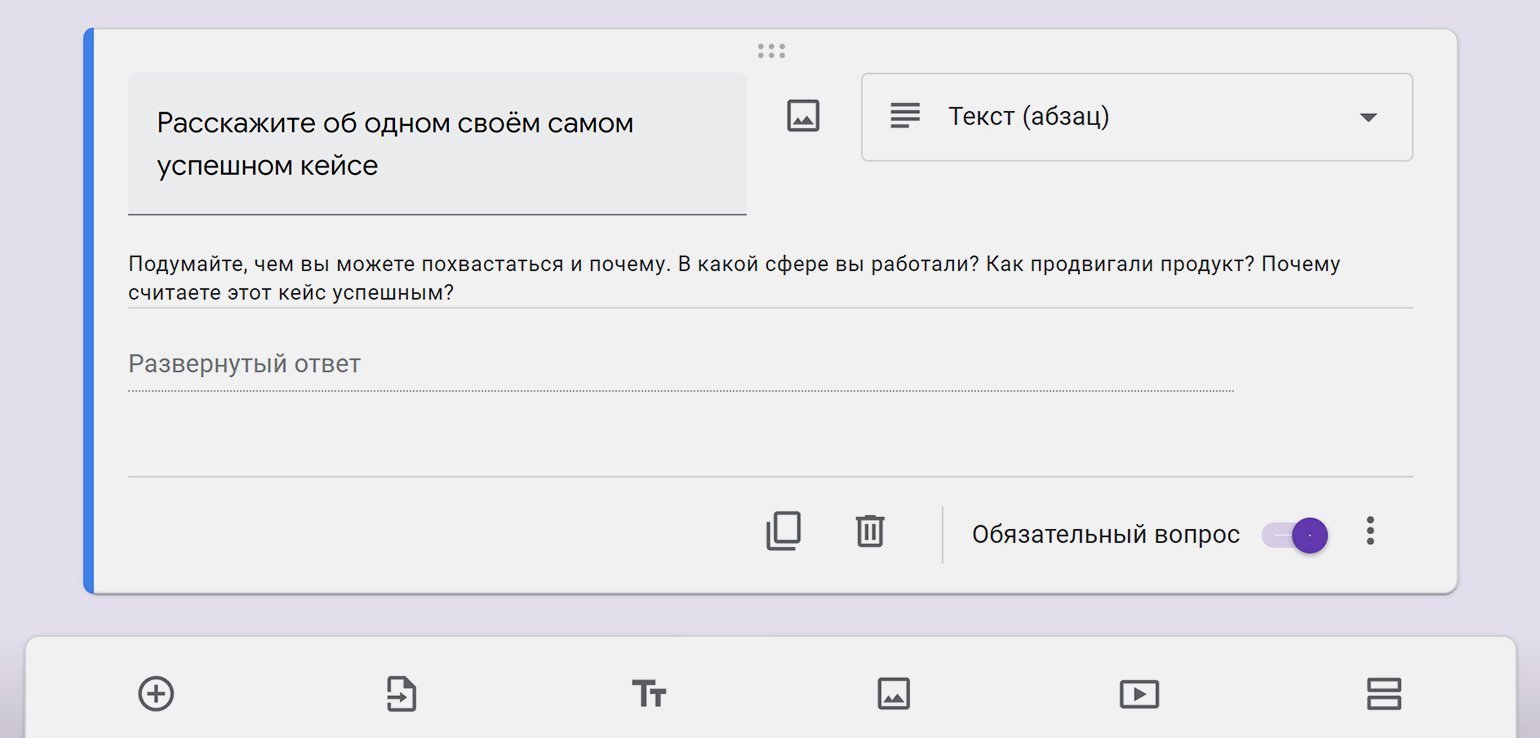Add a new question with plus icon
Viewport: 1540px width, 738px height.
(x=156, y=693)
